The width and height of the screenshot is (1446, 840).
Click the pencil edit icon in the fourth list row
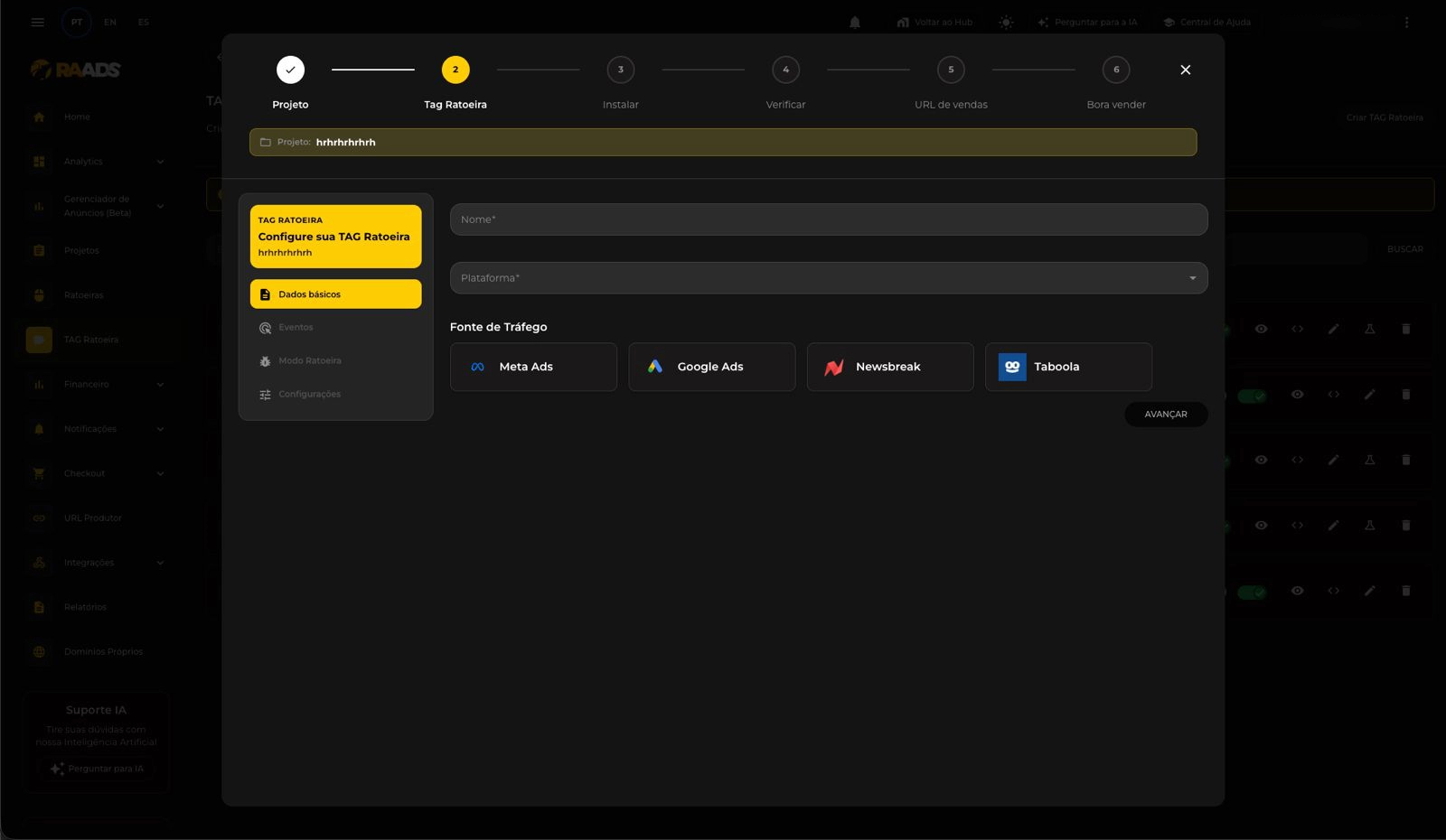click(1333, 525)
